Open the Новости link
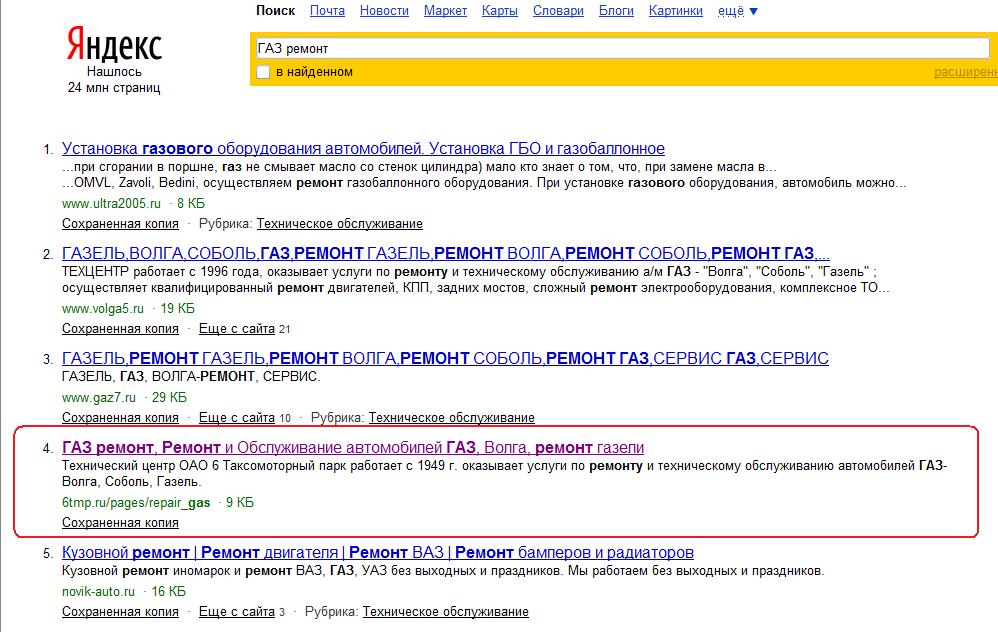 tap(384, 11)
